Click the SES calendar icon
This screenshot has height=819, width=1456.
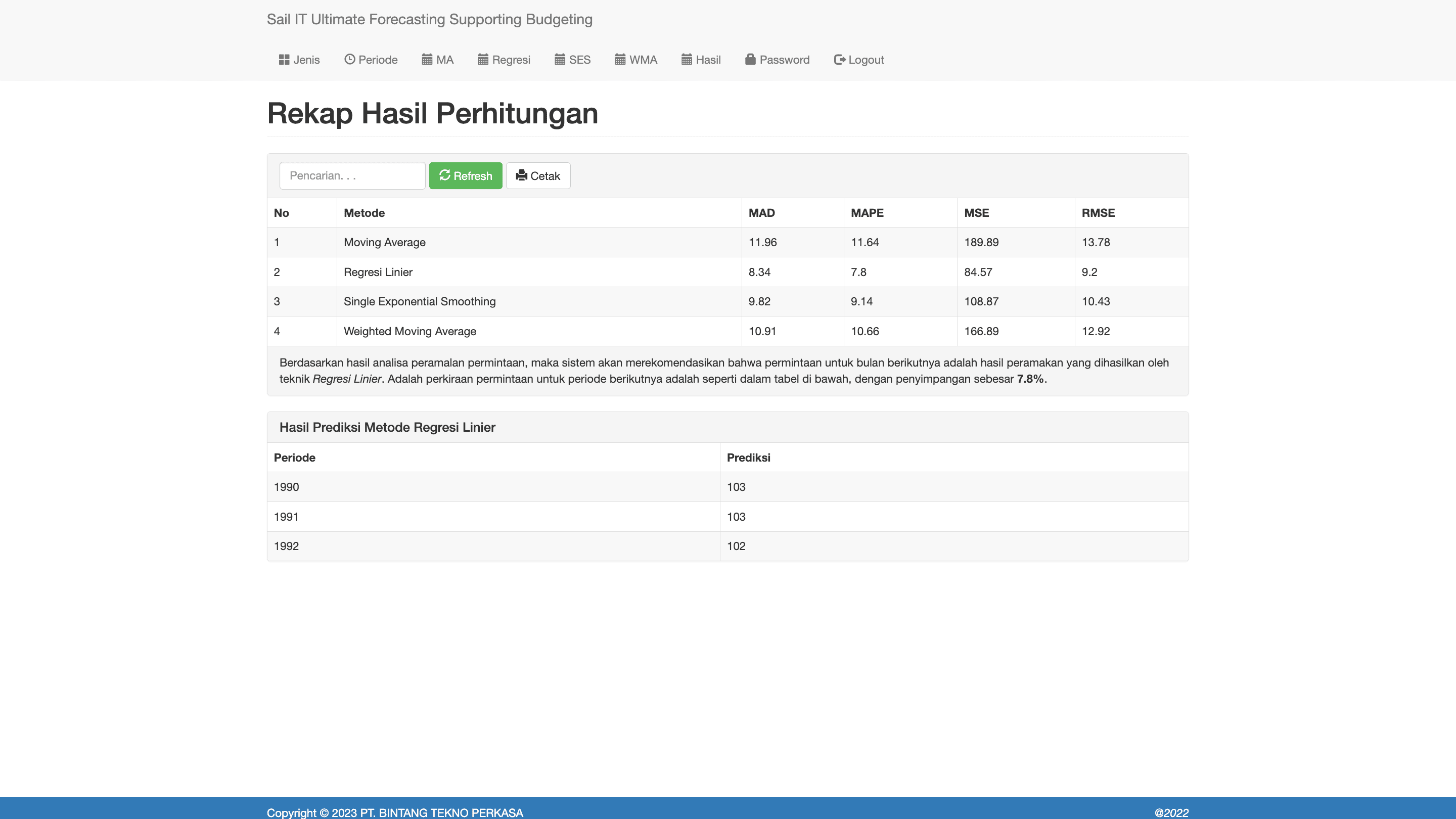[560, 59]
